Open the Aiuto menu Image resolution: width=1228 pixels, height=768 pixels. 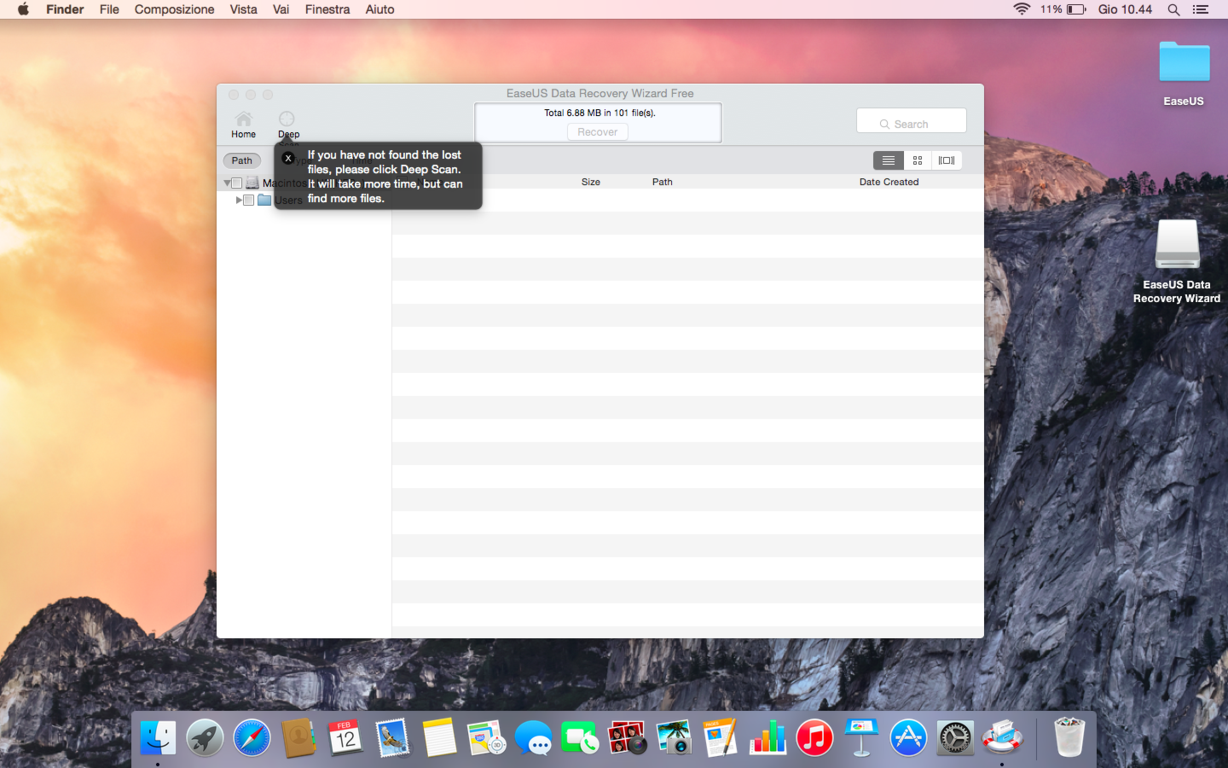(x=380, y=9)
